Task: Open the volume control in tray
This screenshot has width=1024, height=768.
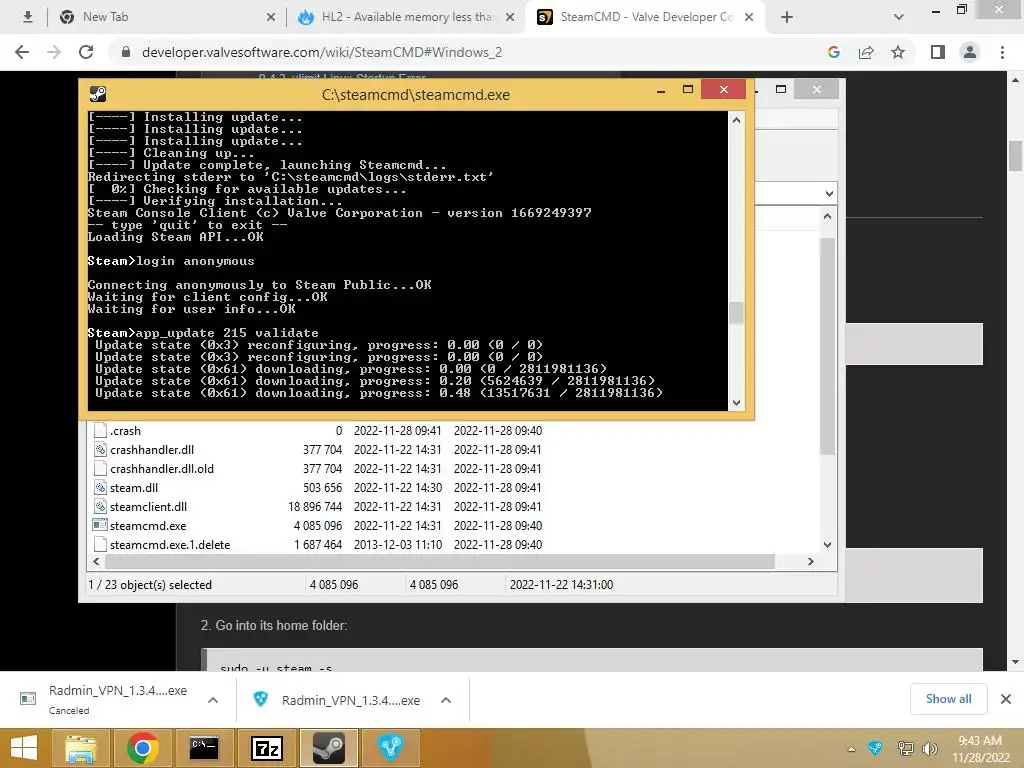Action: click(929, 749)
